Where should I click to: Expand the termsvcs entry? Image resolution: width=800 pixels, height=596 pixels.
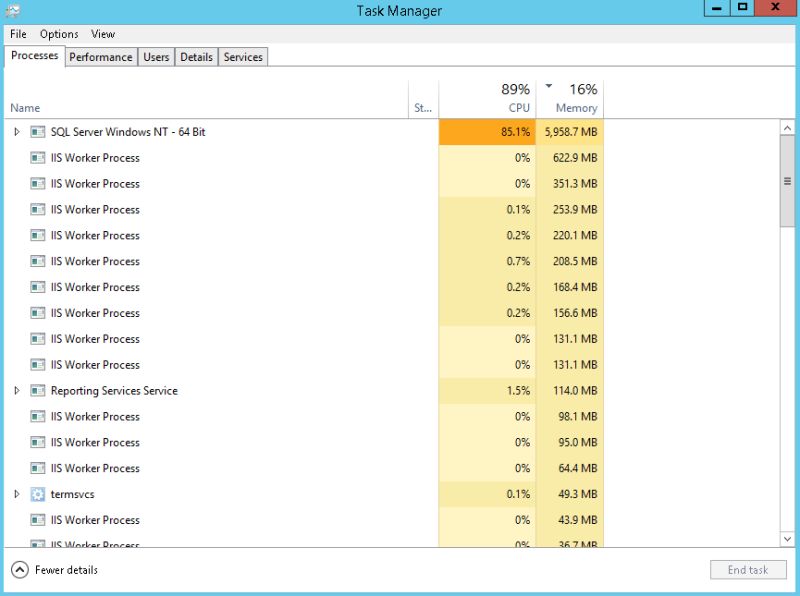[17, 494]
